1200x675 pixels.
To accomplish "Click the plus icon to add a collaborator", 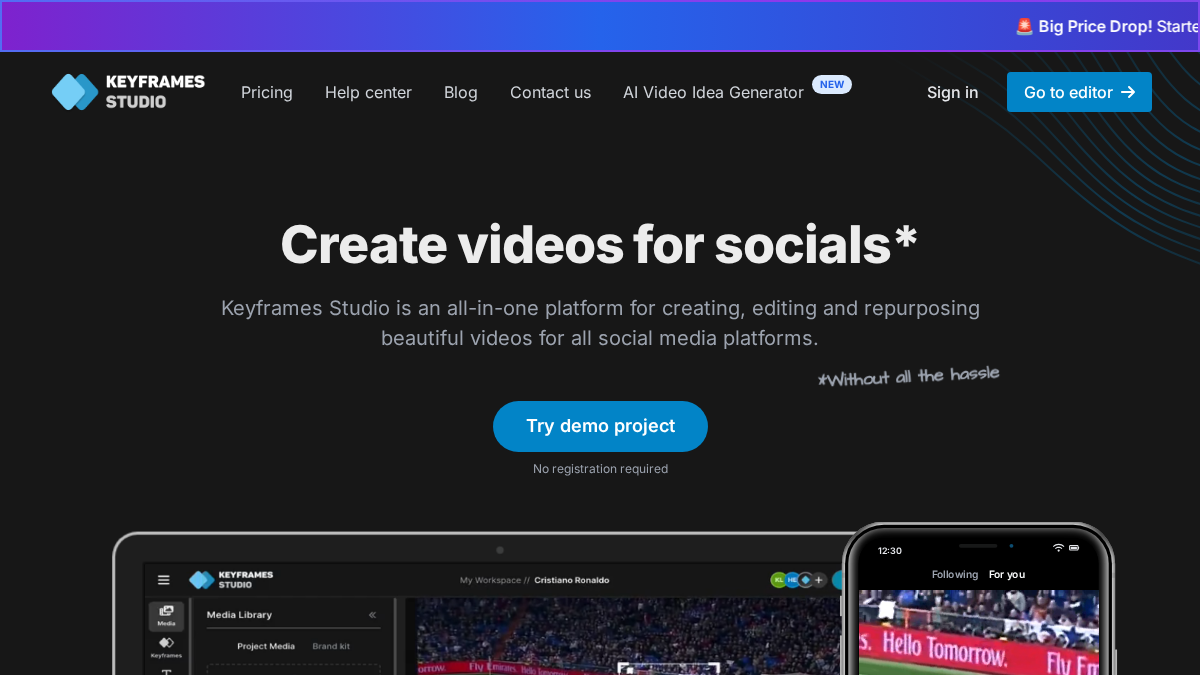I will tap(819, 580).
